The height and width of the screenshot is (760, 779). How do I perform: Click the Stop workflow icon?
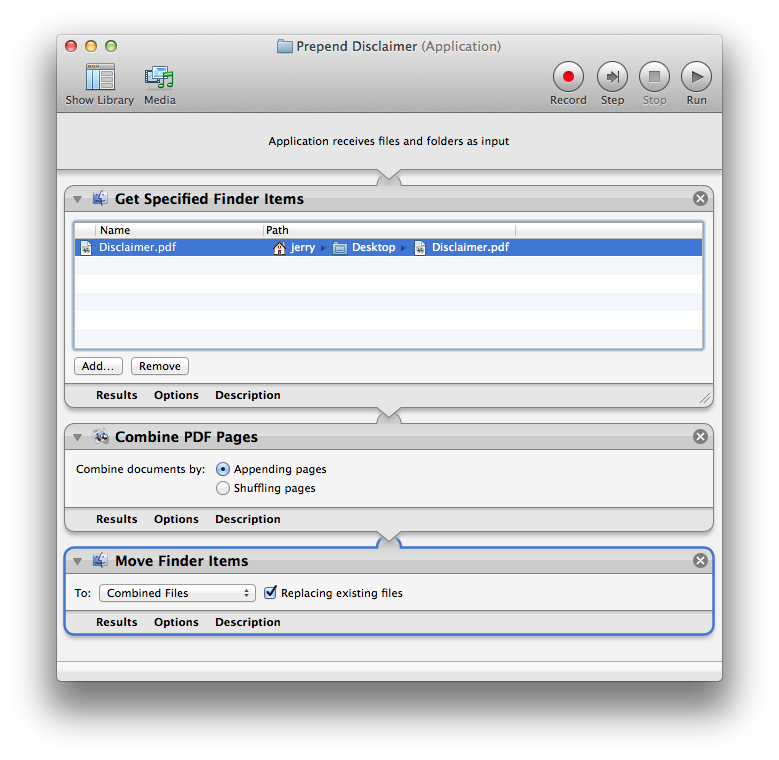tap(654, 77)
